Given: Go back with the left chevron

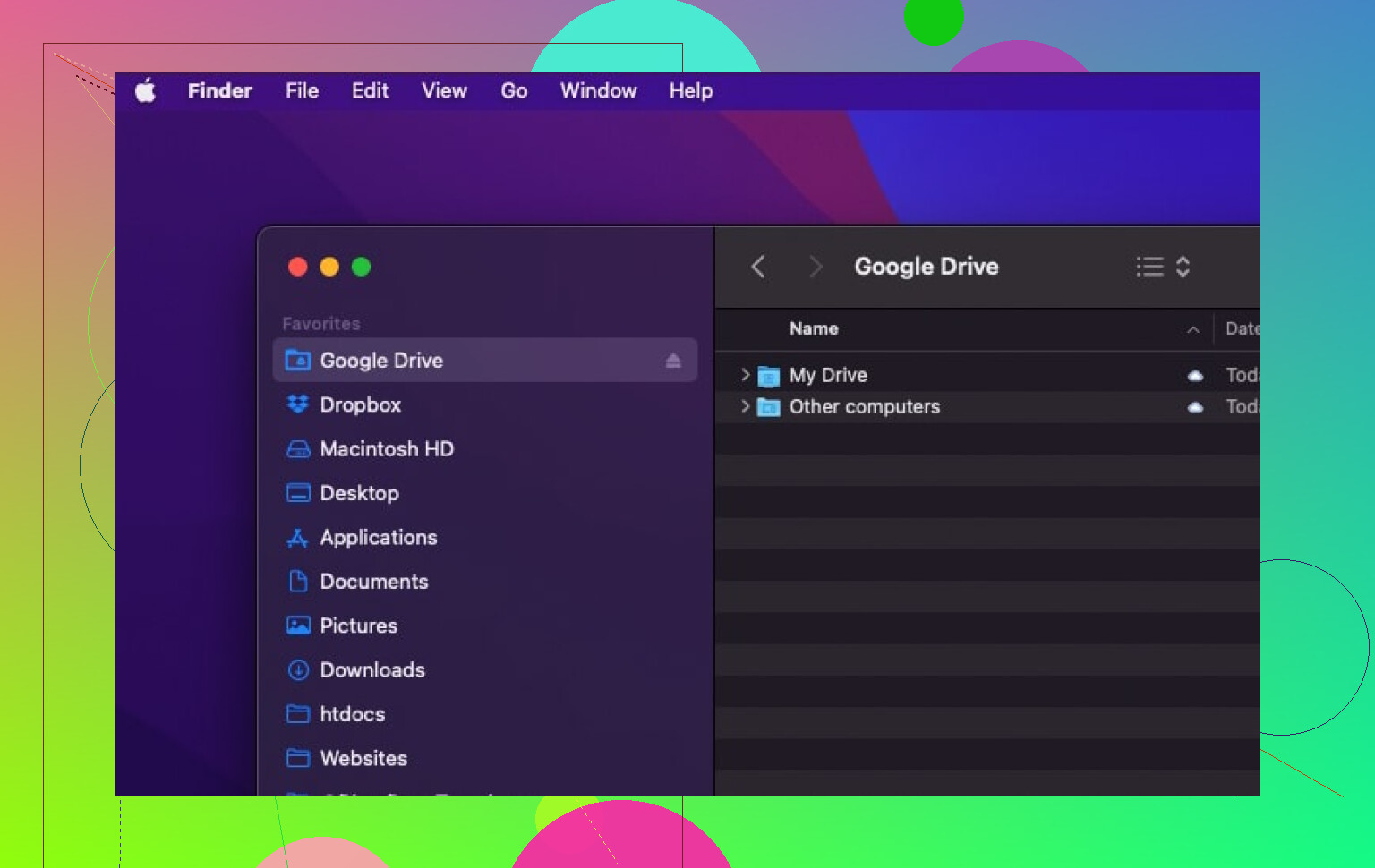Looking at the screenshot, I should click(x=758, y=267).
